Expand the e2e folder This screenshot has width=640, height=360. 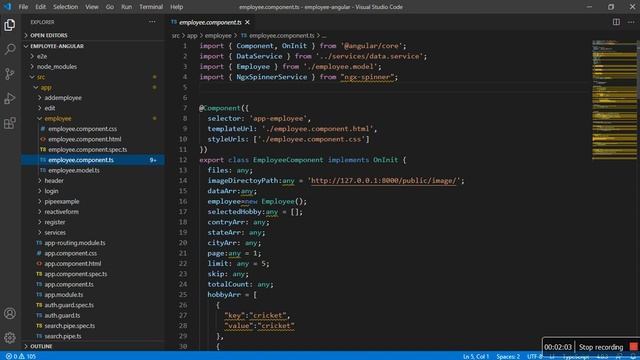(93, 56)
